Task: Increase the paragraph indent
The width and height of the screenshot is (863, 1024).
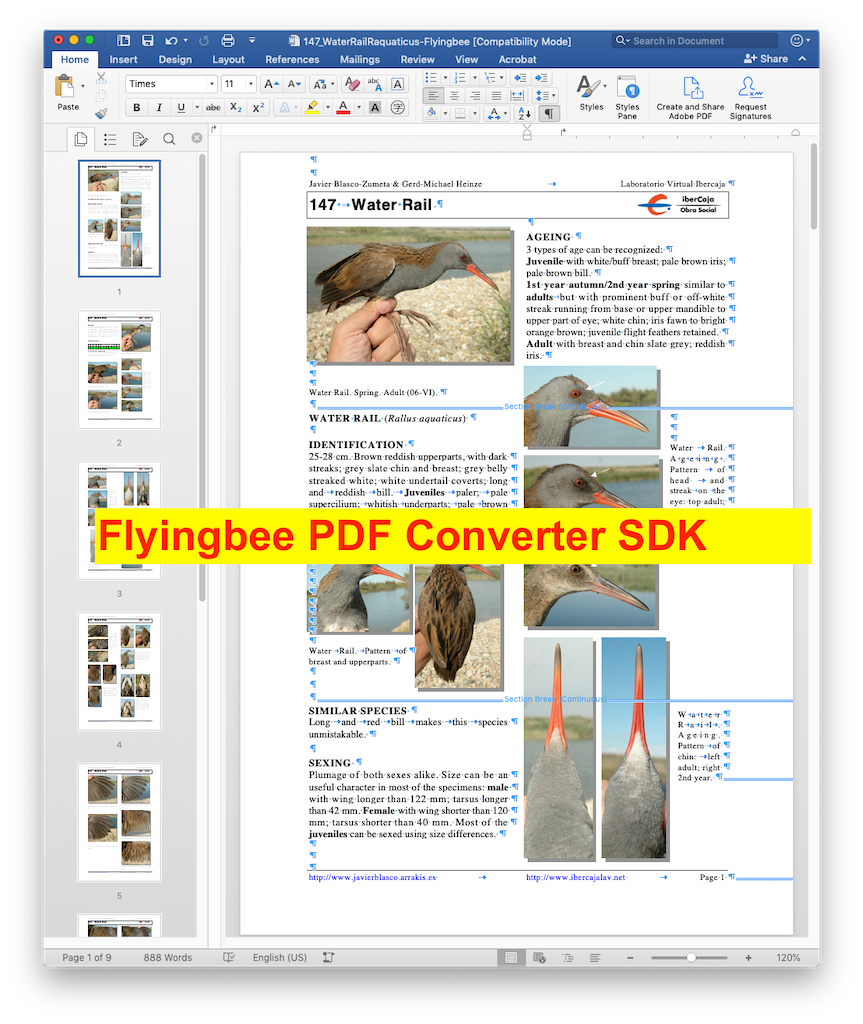Action: tap(542, 78)
